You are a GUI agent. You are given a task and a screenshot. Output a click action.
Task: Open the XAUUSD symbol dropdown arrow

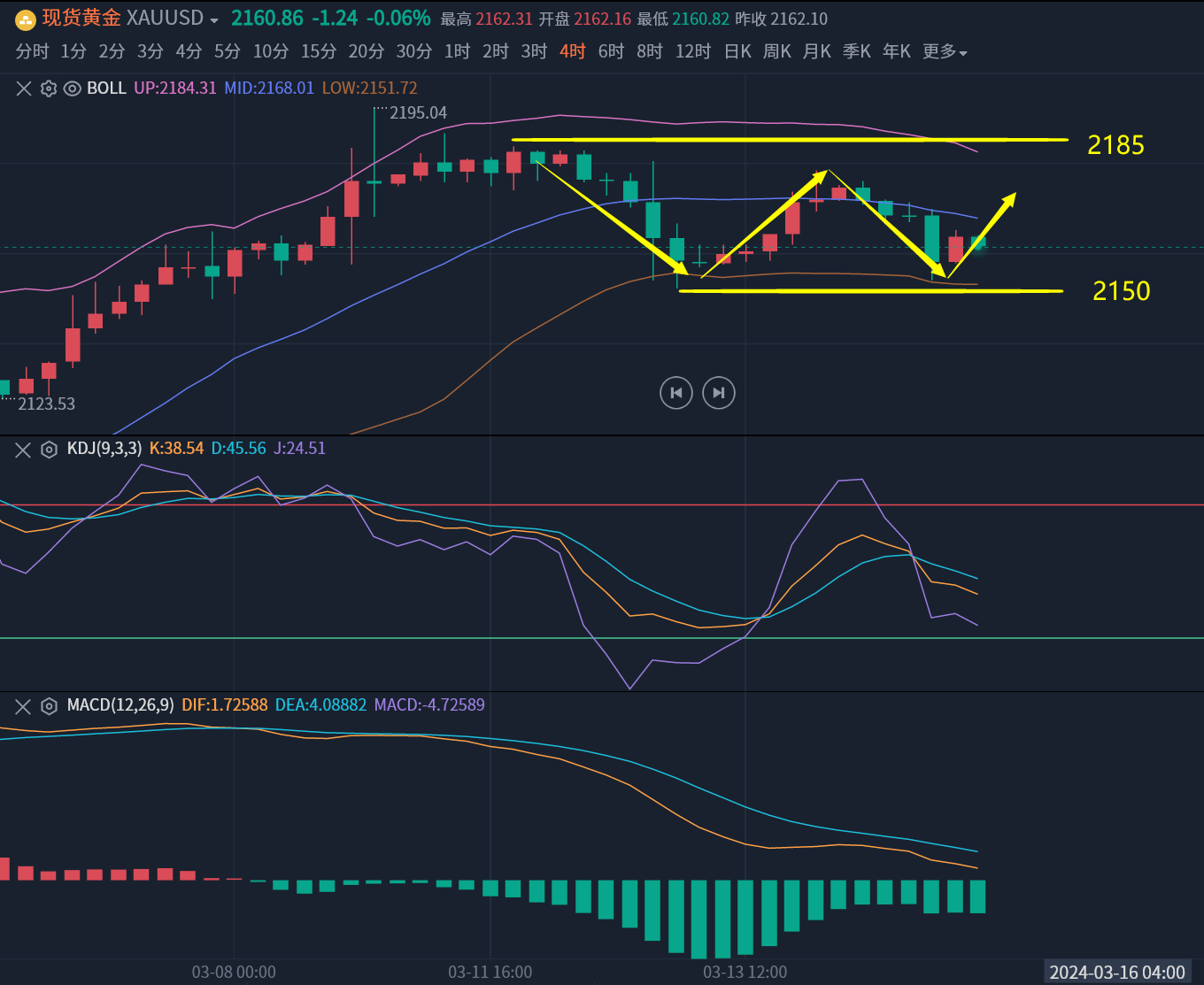pyautogui.click(x=214, y=20)
